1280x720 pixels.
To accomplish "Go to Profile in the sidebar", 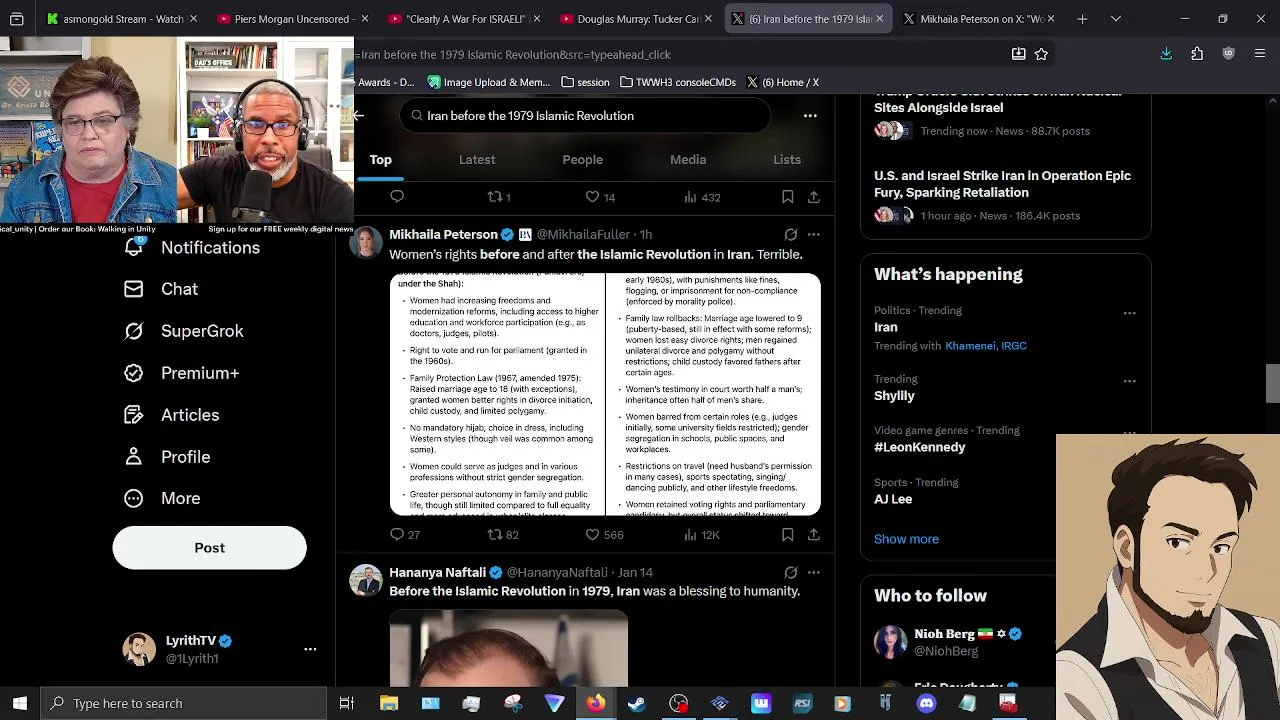I will [x=167, y=457].
